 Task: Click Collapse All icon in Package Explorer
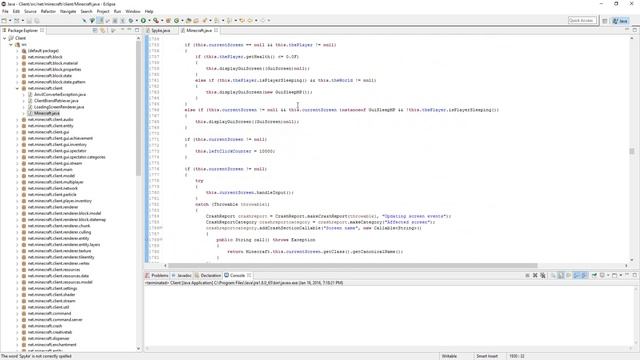pyautogui.click(x=95, y=30)
